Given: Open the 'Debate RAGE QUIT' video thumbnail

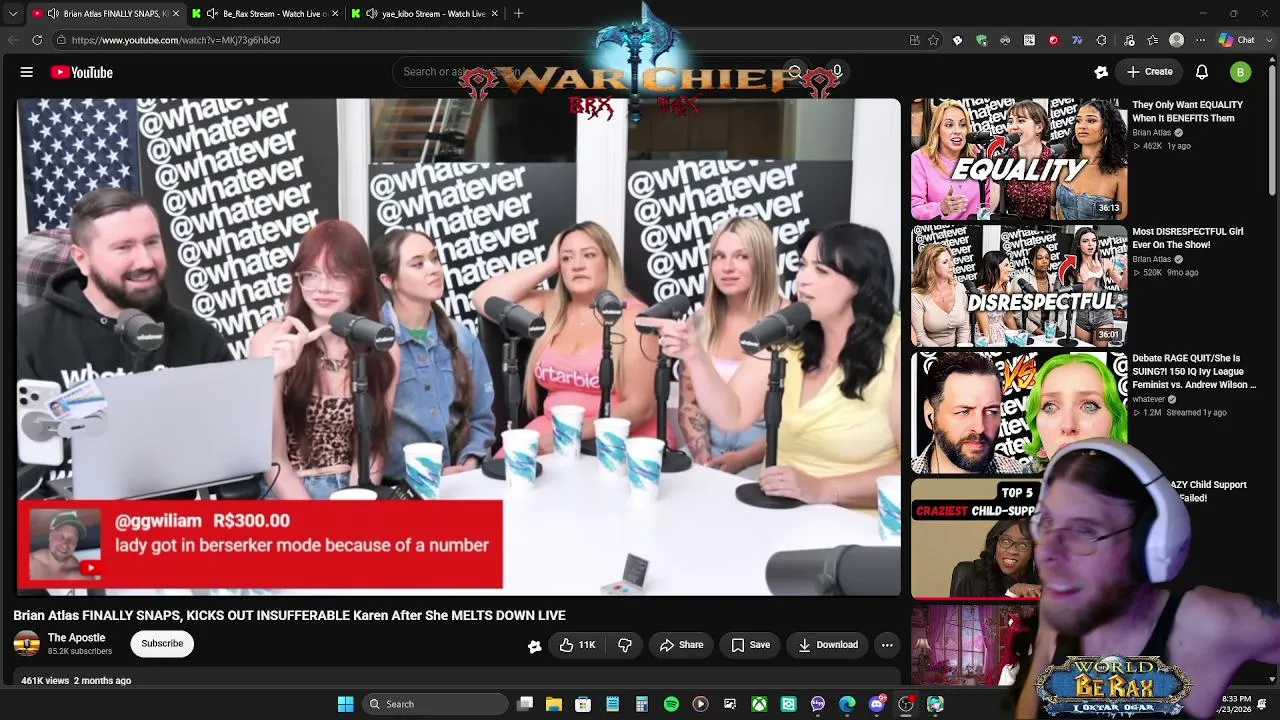Looking at the screenshot, I should pos(1019,412).
